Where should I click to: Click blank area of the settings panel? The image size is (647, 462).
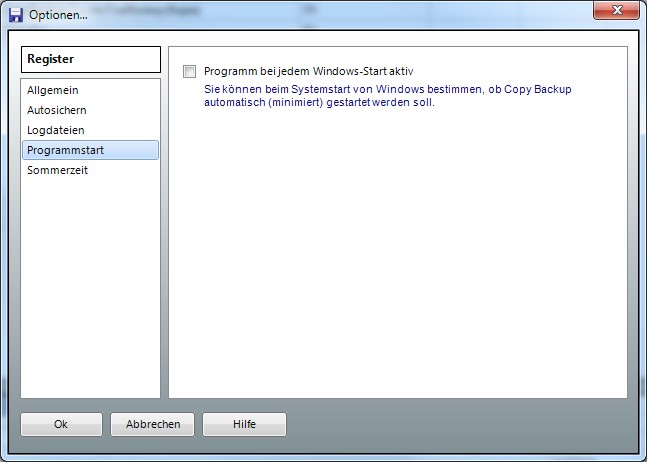point(400,260)
